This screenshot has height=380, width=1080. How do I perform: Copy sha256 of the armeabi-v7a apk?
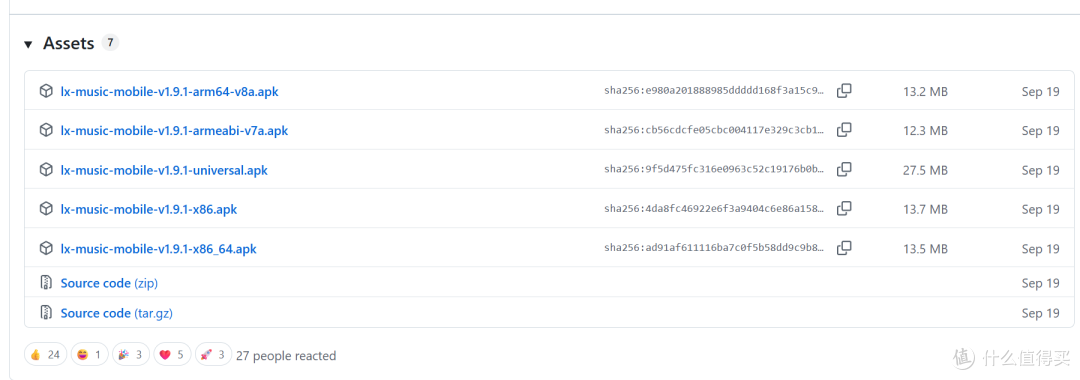coord(844,130)
